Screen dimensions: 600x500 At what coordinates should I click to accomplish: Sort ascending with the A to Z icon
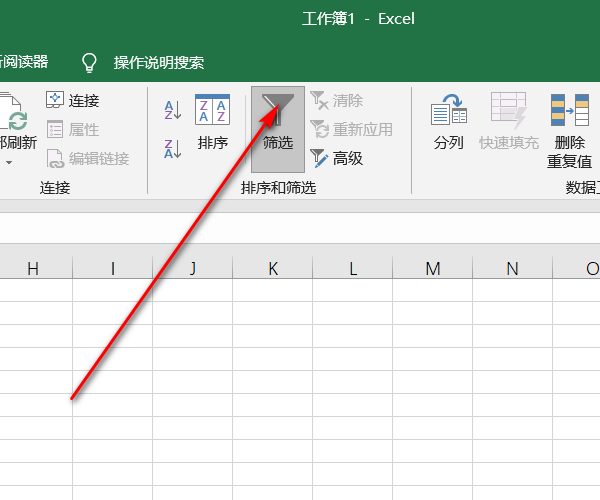pos(173,110)
